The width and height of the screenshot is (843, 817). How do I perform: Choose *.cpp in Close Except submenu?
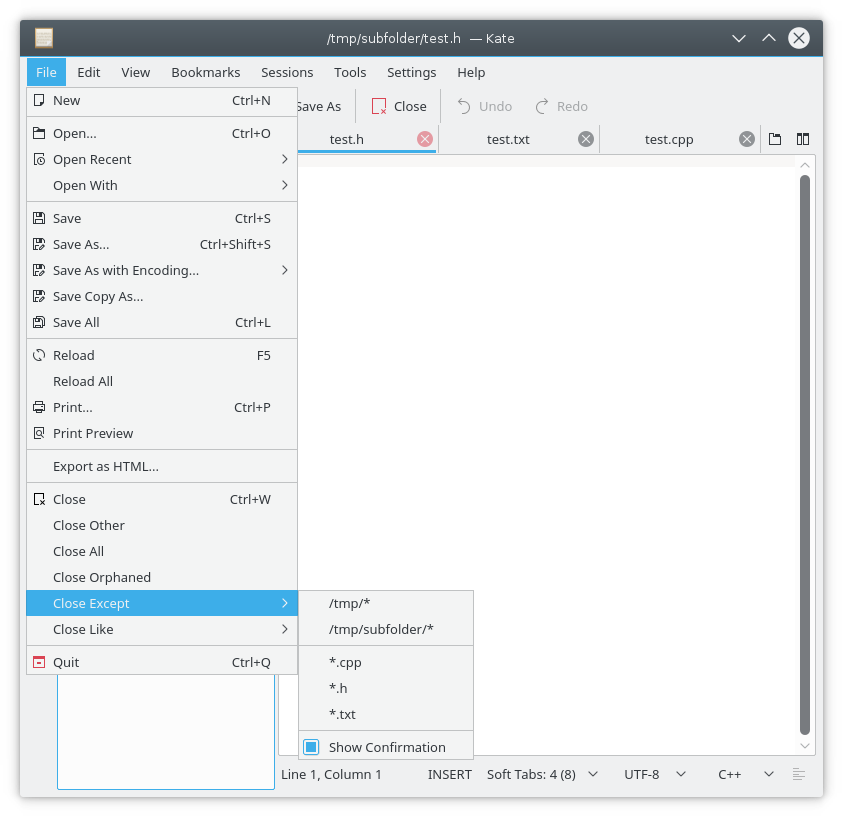pyautogui.click(x=386, y=662)
